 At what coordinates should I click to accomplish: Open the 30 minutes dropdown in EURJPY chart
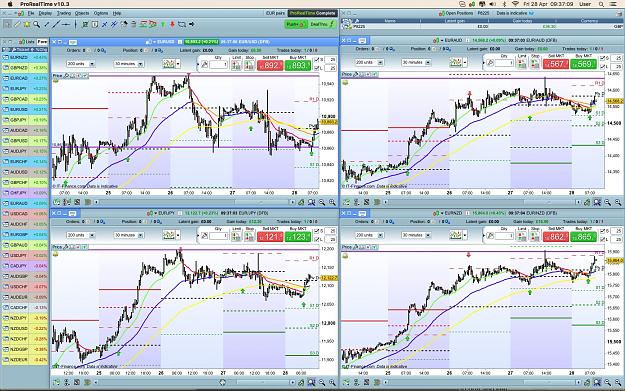tap(129, 236)
